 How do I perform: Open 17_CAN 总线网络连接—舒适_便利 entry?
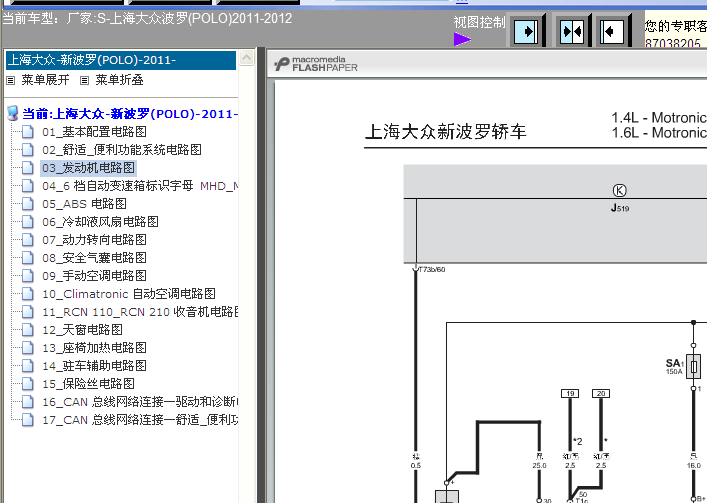tap(140, 421)
